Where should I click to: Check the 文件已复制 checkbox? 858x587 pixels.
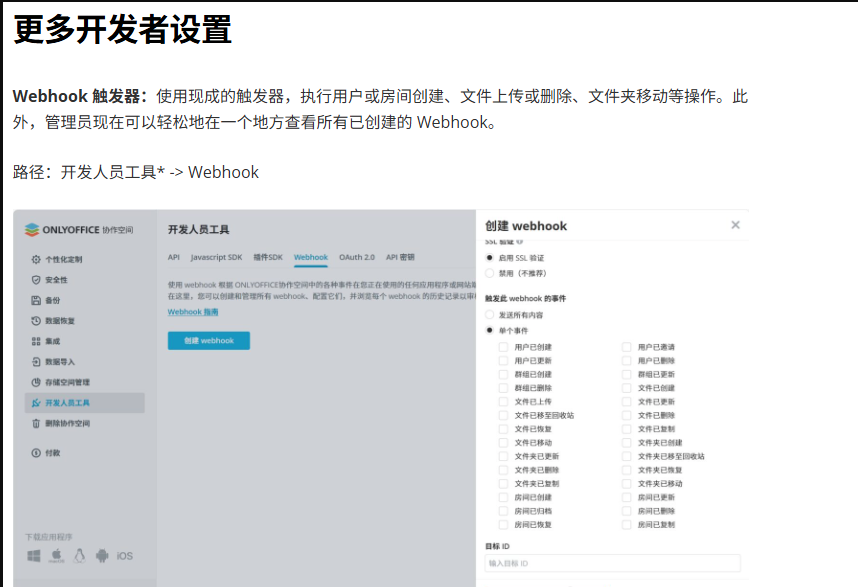(x=627, y=429)
